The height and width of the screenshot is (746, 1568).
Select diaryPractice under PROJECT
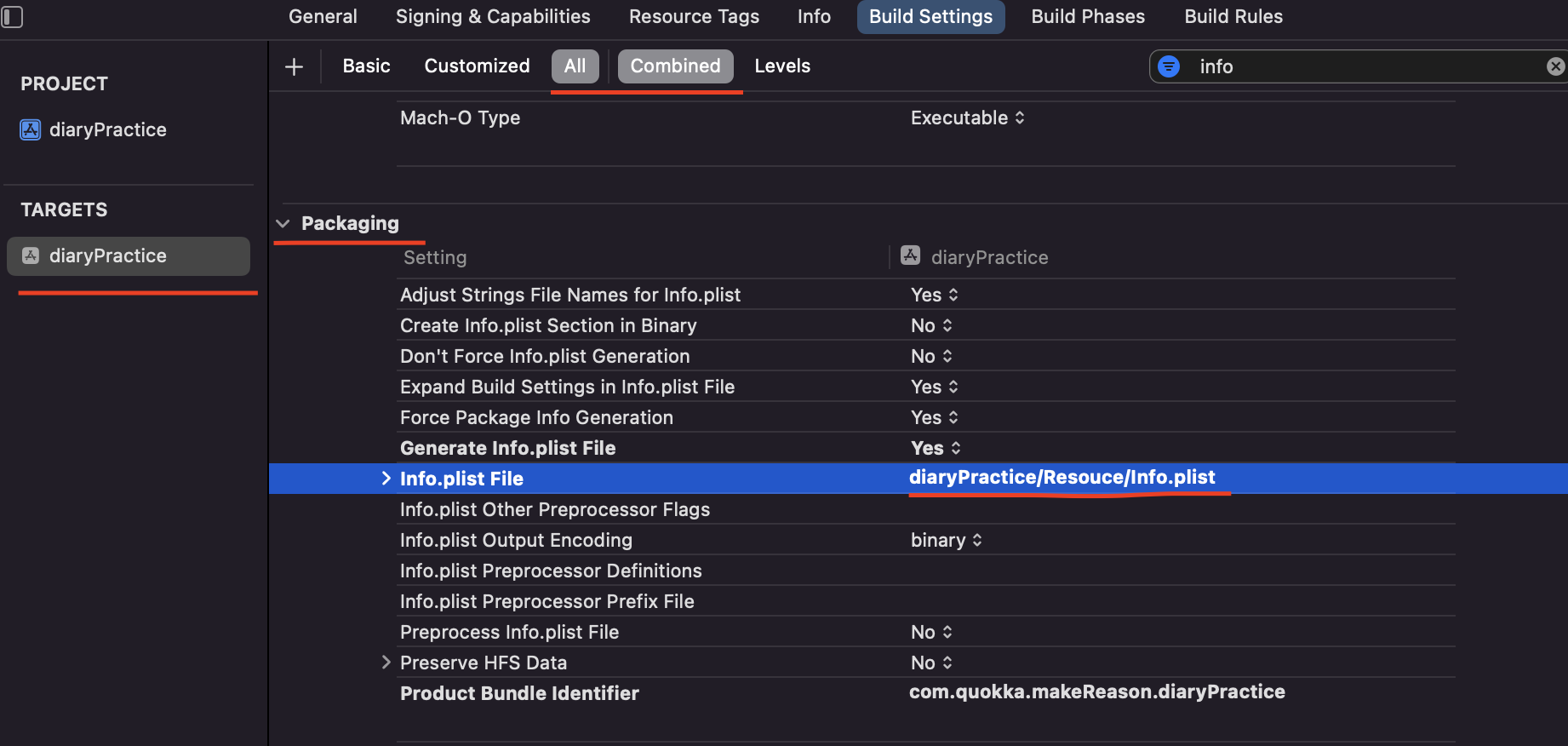click(x=108, y=129)
